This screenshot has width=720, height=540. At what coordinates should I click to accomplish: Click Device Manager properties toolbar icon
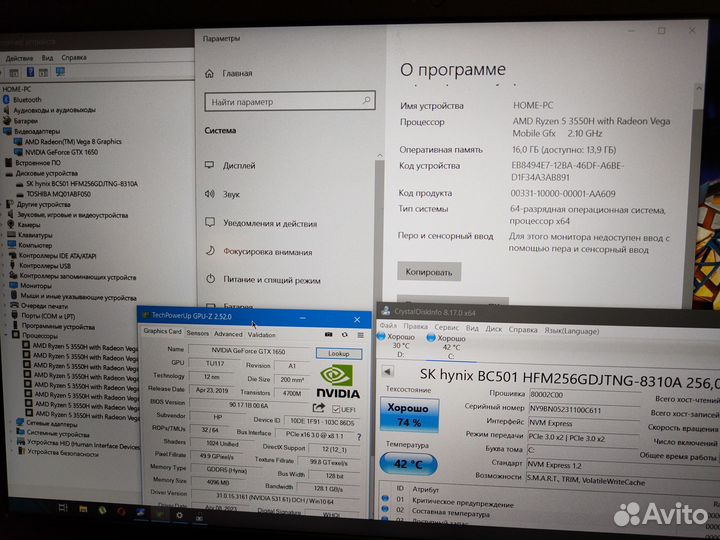click(x=14, y=73)
